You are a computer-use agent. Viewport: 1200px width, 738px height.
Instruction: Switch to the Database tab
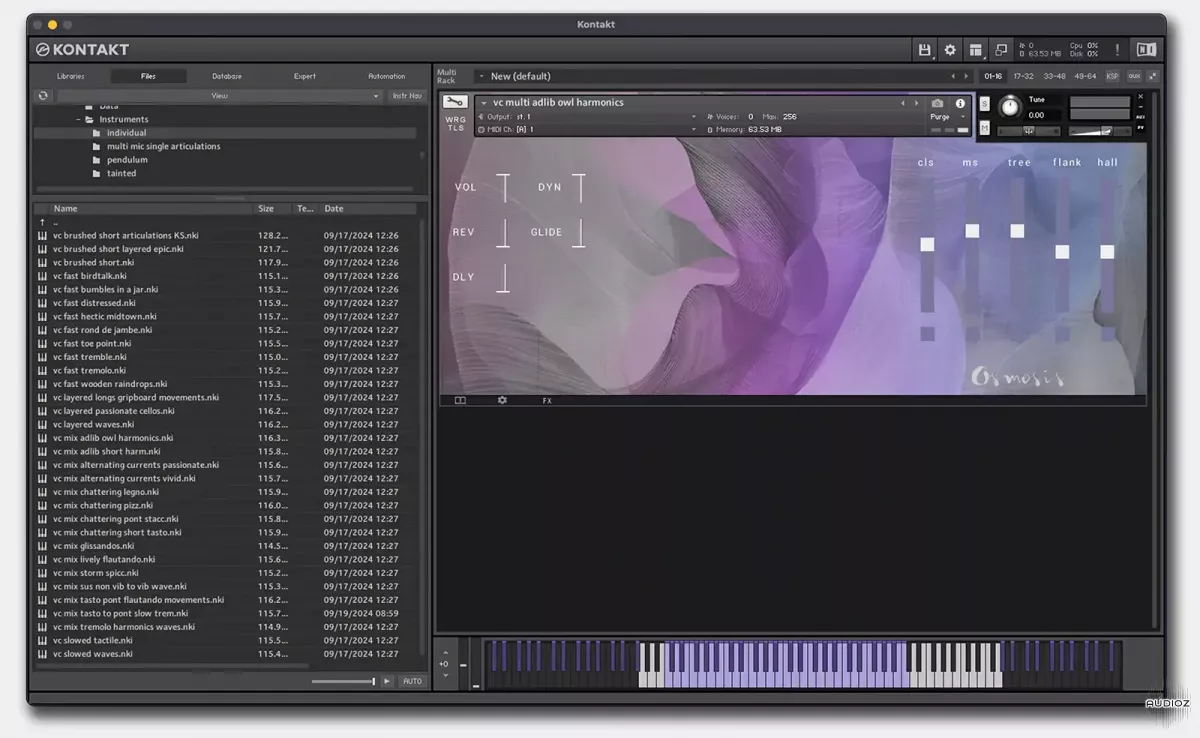[227, 76]
